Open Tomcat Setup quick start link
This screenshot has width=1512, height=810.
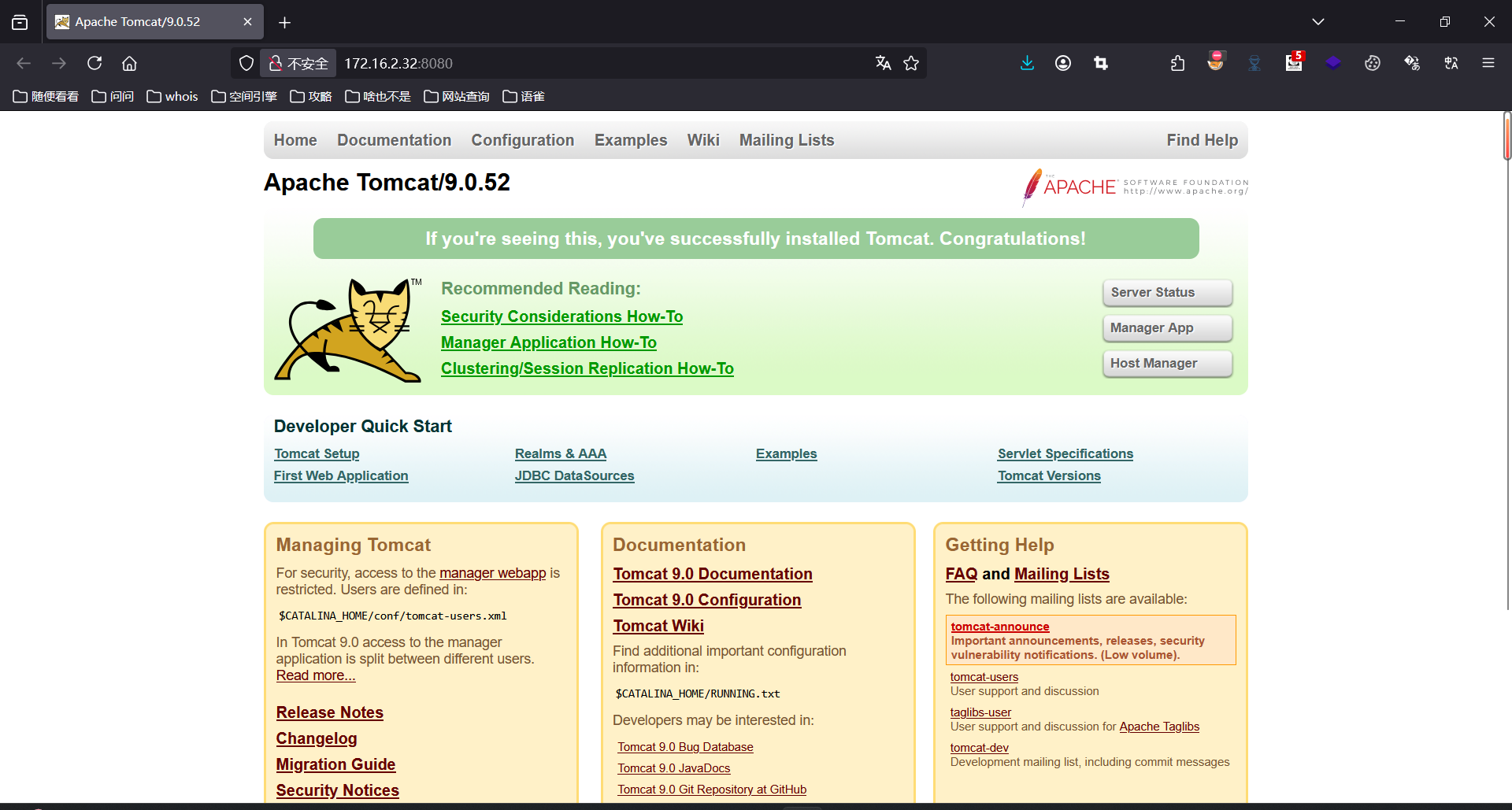pos(317,454)
